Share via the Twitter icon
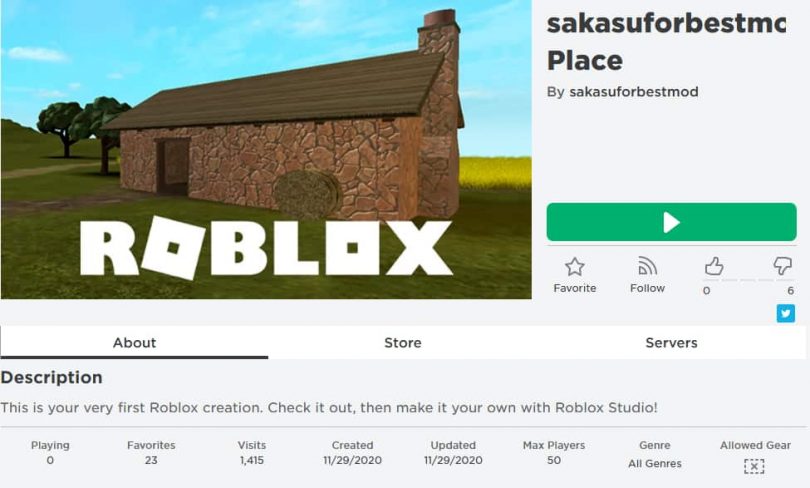810x488 pixels. pyautogui.click(x=786, y=314)
